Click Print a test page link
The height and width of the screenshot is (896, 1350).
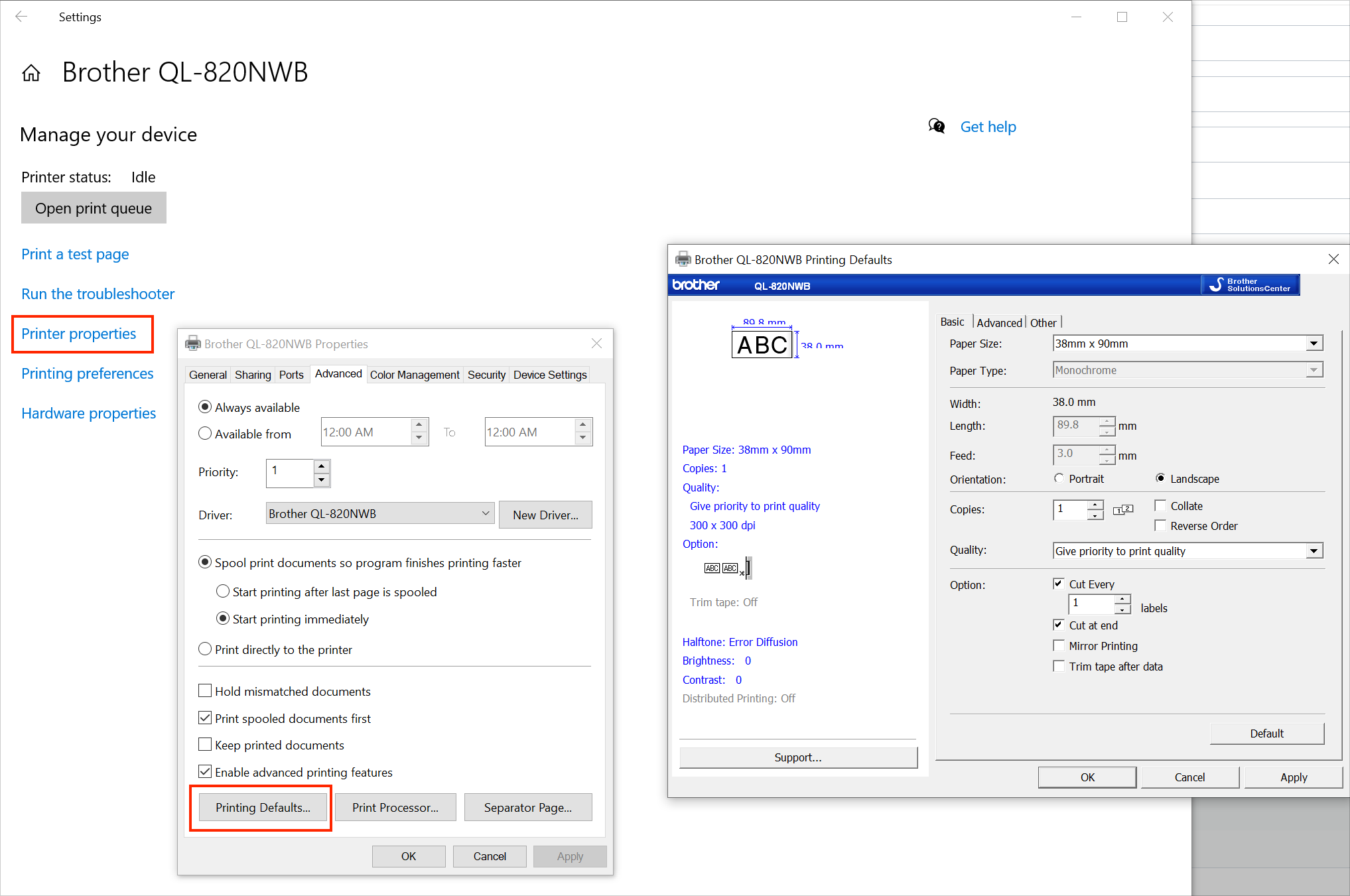[75, 254]
